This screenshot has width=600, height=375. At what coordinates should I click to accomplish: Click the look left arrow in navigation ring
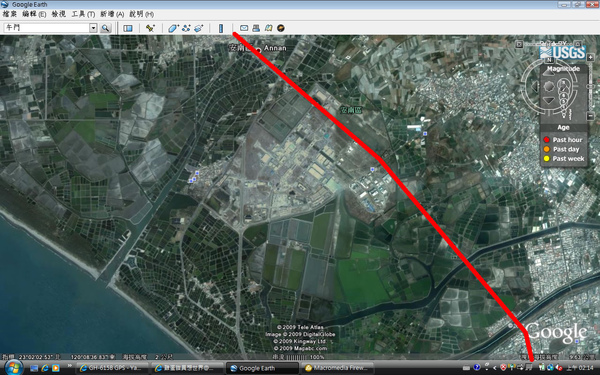[x=535, y=86]
